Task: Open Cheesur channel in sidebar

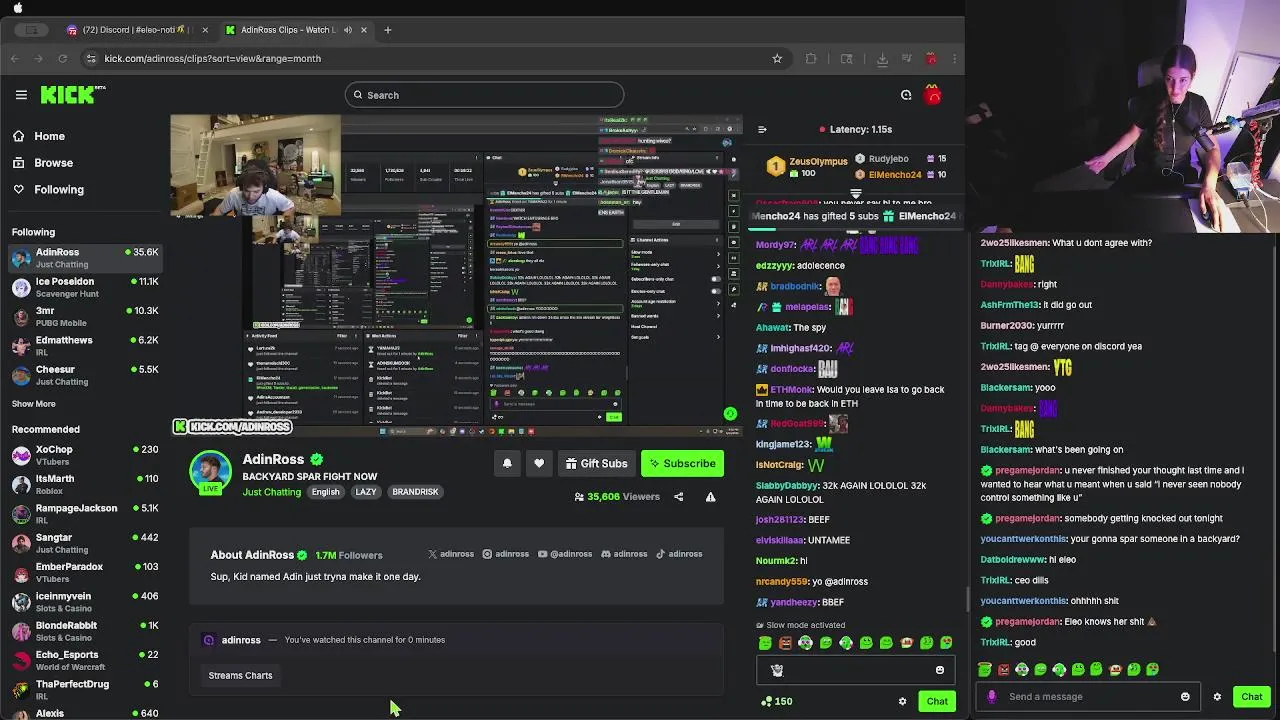Action: click(x=85, y=375)
